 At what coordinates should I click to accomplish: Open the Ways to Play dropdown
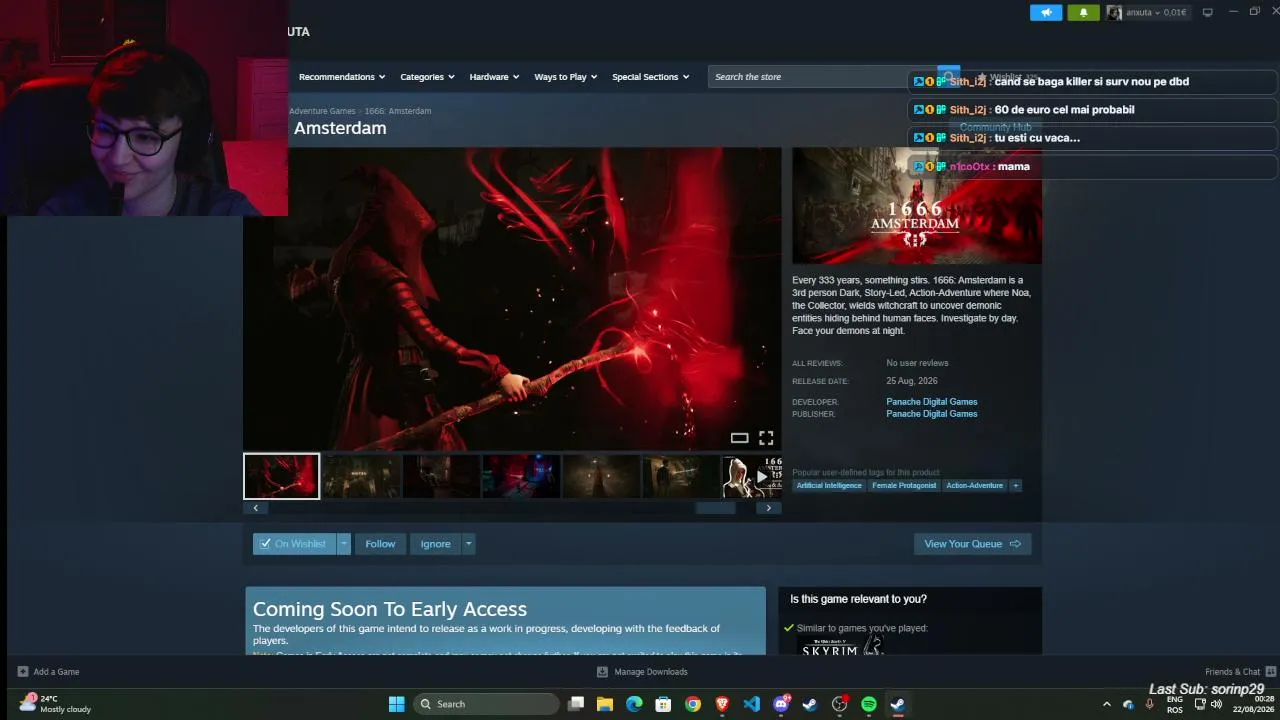566,77
